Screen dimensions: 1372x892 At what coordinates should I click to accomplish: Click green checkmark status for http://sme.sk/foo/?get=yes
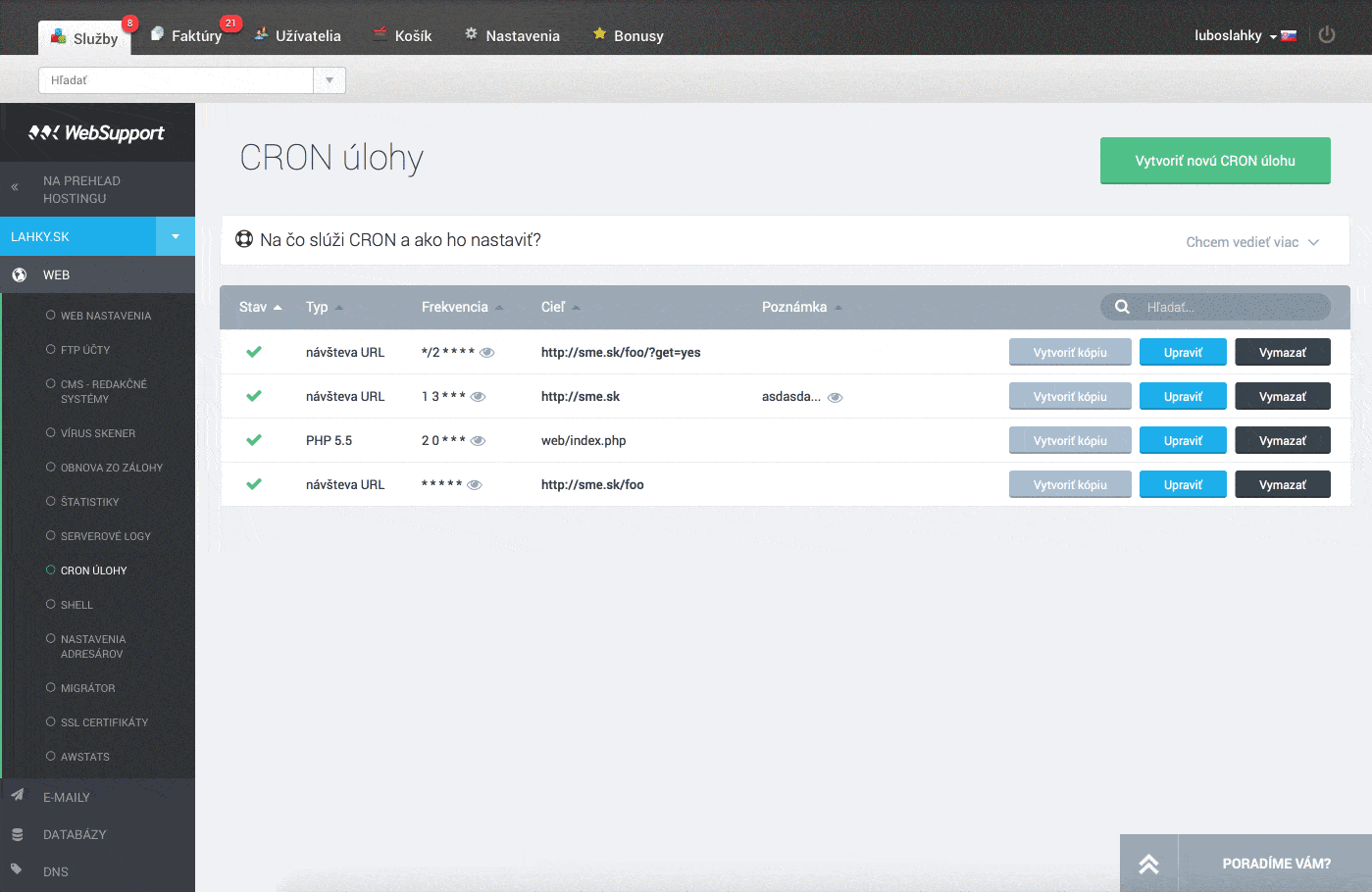pyautogui.click(x=254, y=351)
